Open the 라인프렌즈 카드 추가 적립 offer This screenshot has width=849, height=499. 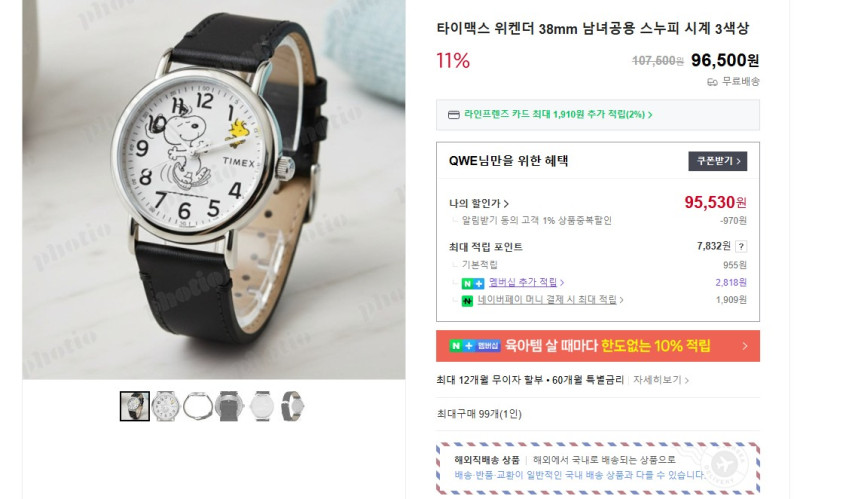tap(558, 115)
